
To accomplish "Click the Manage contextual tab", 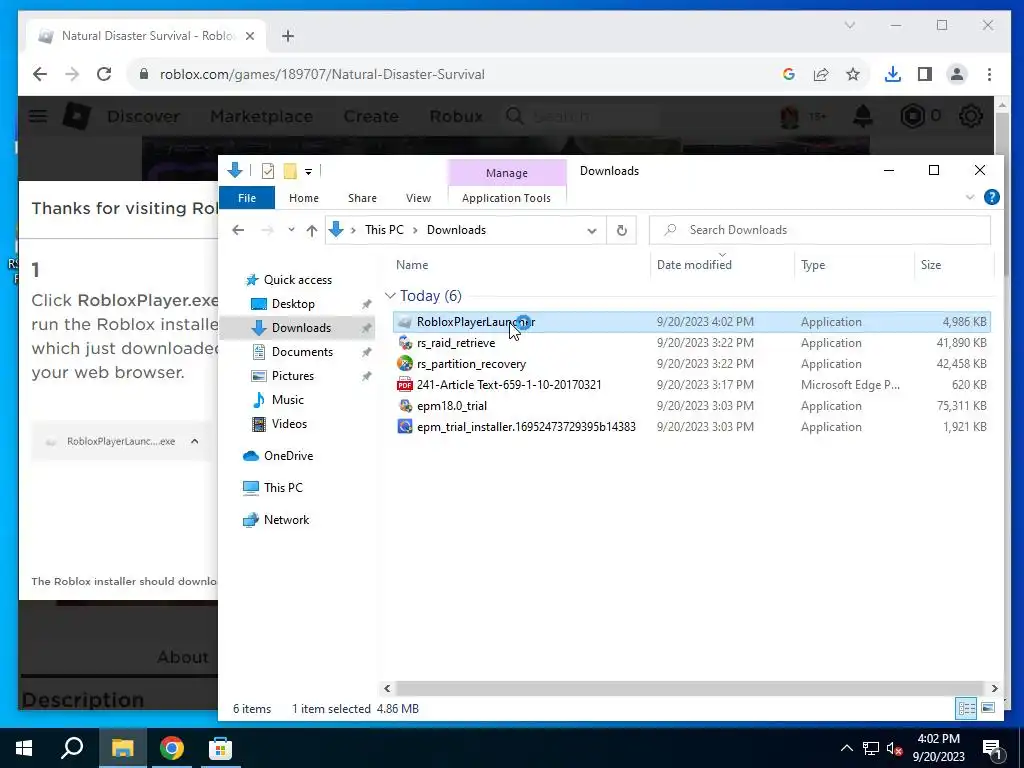I will pyautogui.click(x=507, y=173).
